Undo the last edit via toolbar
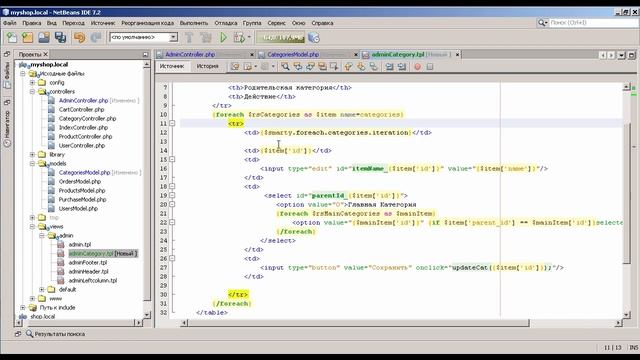 click(x=80, y=38)
